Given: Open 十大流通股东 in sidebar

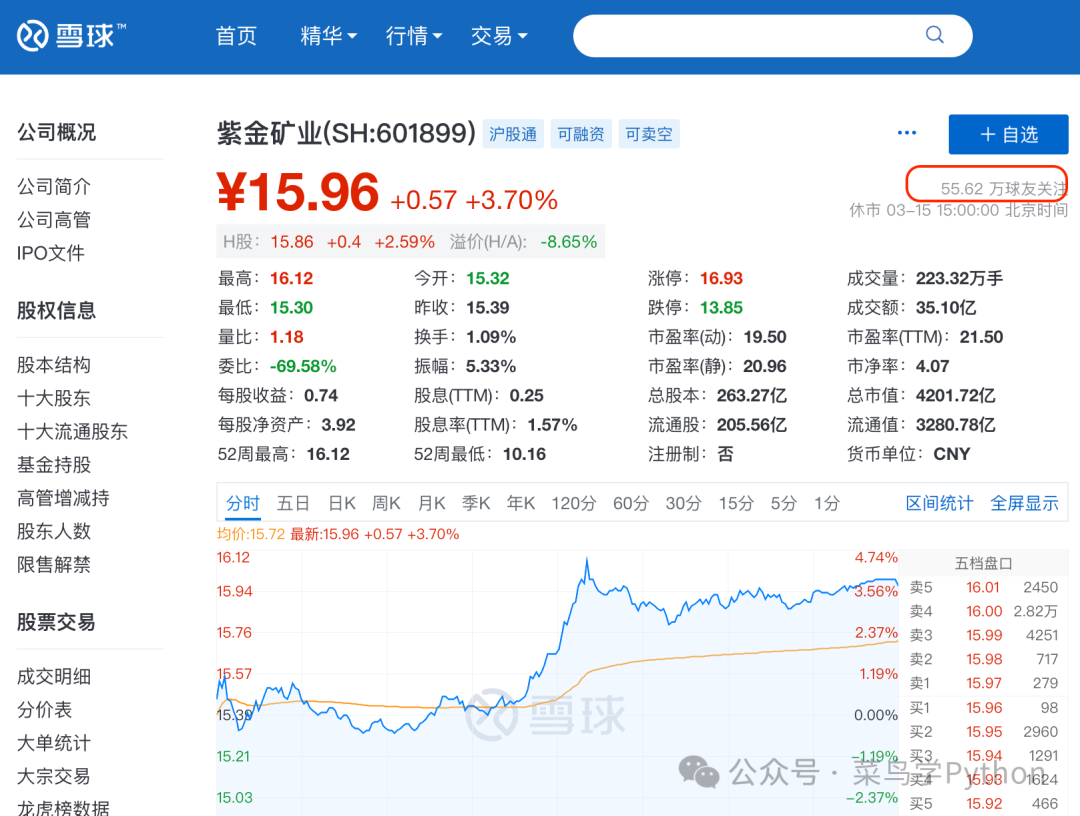Looking at the screenshot, I should [72, 432].
